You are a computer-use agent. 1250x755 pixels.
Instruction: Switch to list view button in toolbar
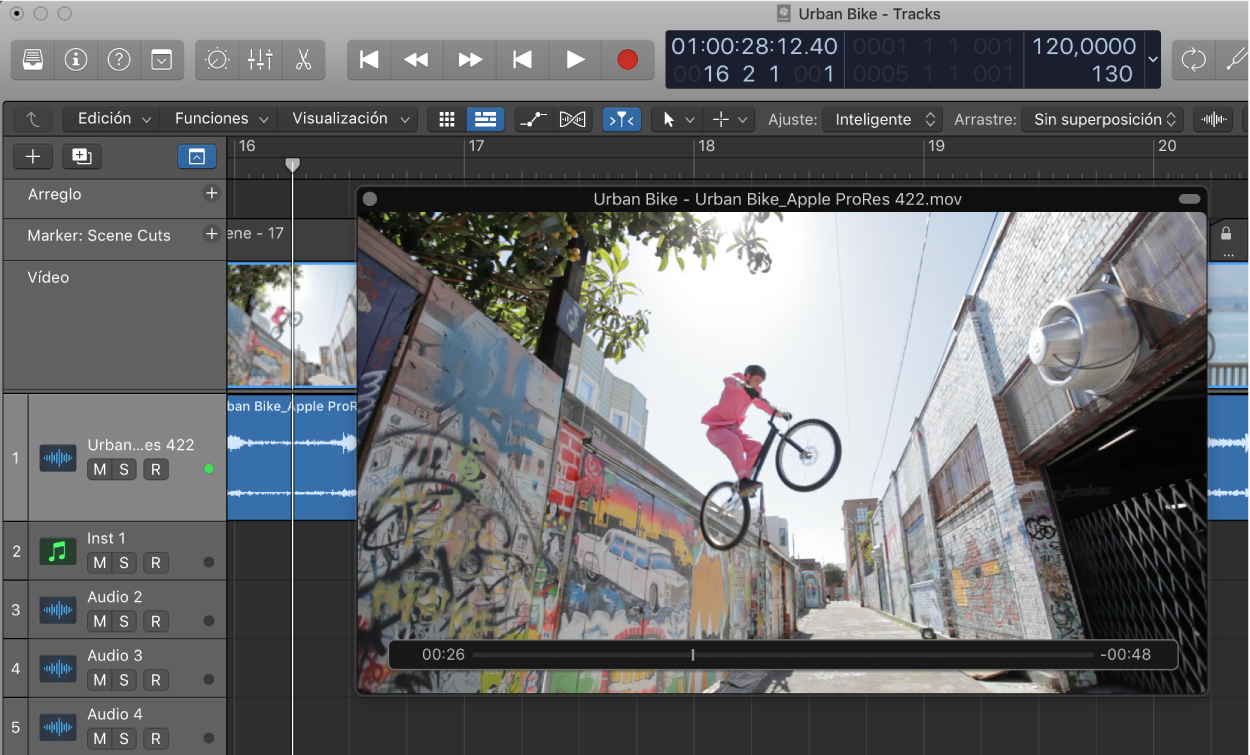[x=485, y=119]
